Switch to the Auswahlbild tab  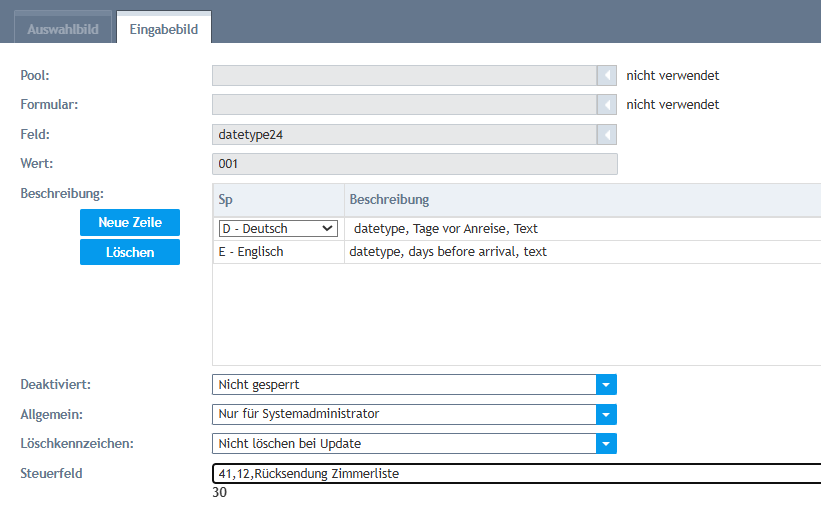click(62, 29)
